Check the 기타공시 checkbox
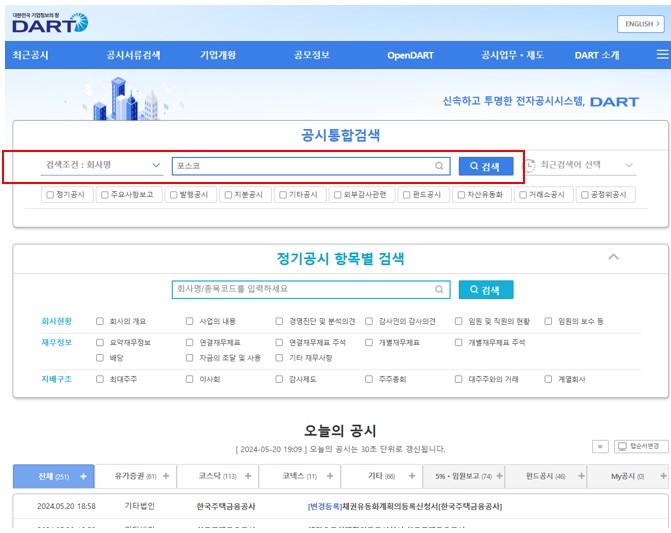 point(283,195)
